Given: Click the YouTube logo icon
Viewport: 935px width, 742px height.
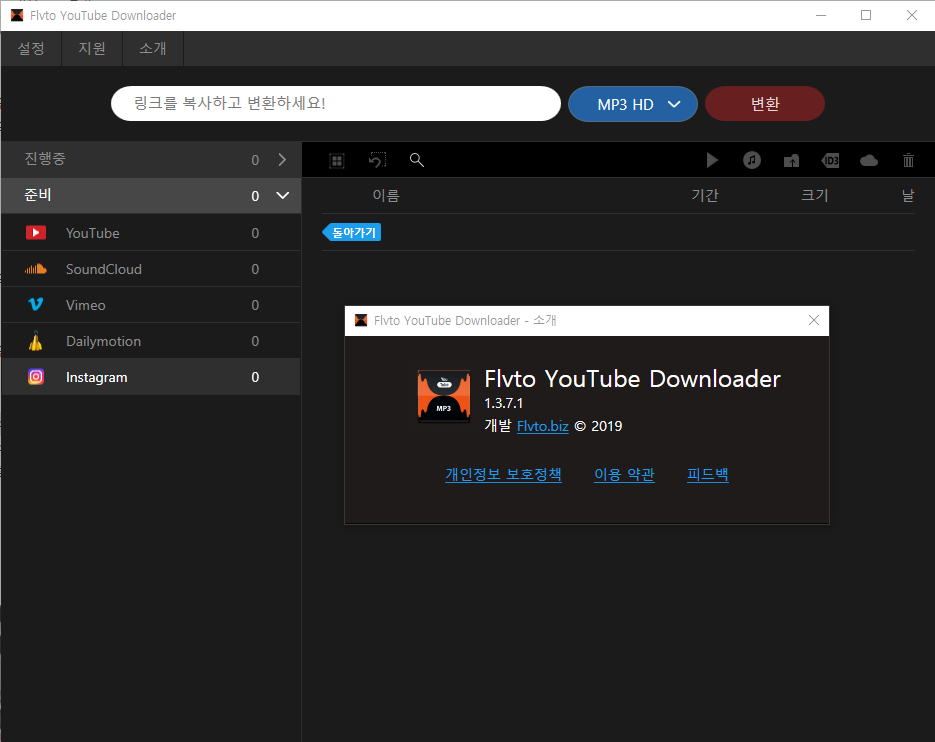Looking at the screenshot, I should pos(36,233).
